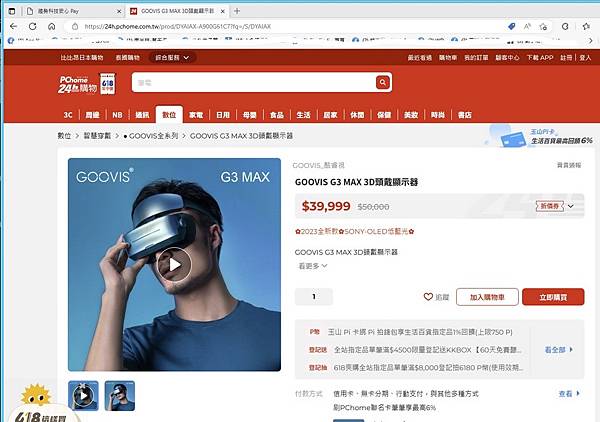Image resolution: width=600 pixels, height=422 pixels.
Task: Open the 下載 APP link
Action: click(x=540, y=58)
